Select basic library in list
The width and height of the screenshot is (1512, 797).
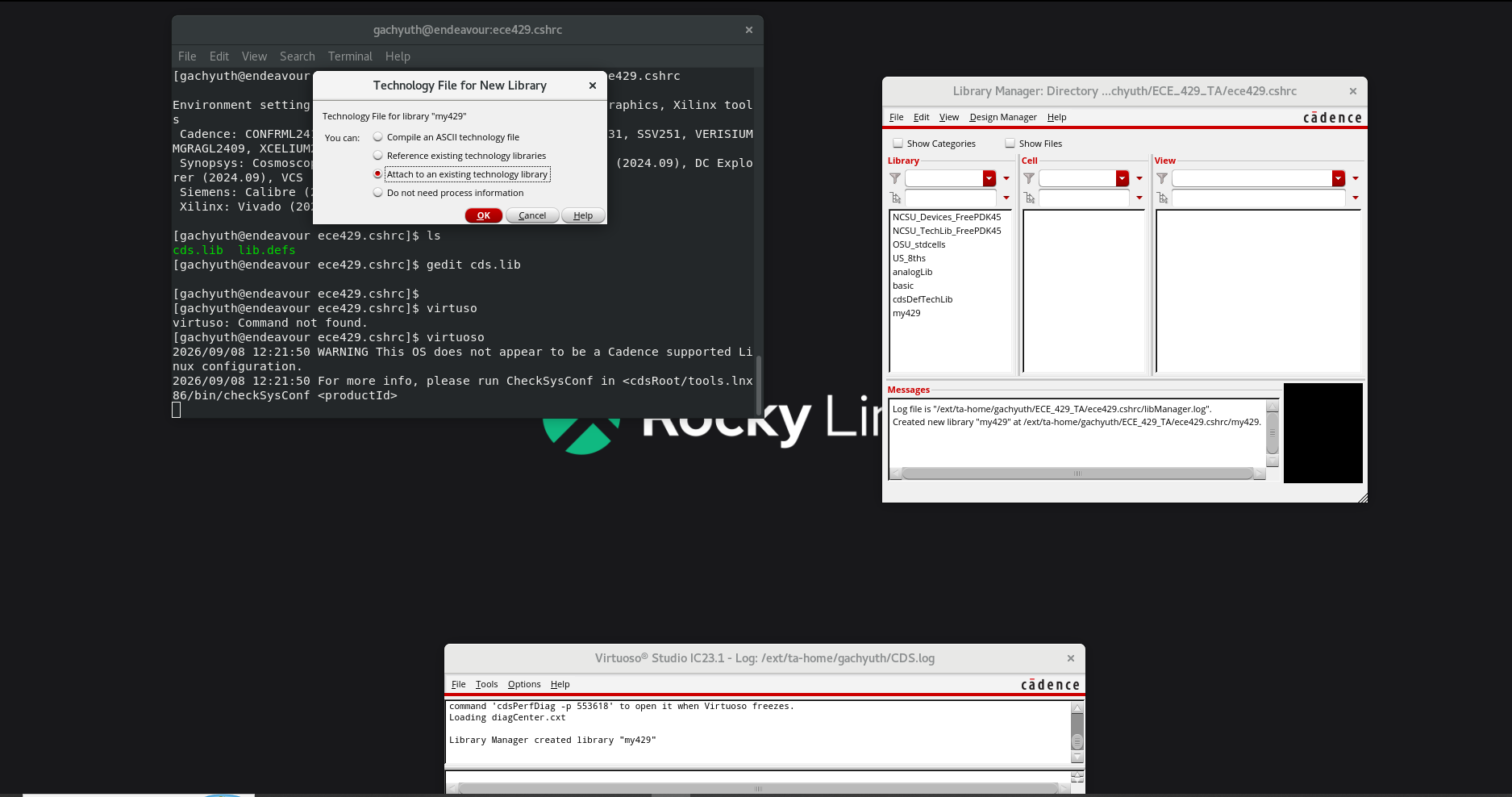point(903,286)
